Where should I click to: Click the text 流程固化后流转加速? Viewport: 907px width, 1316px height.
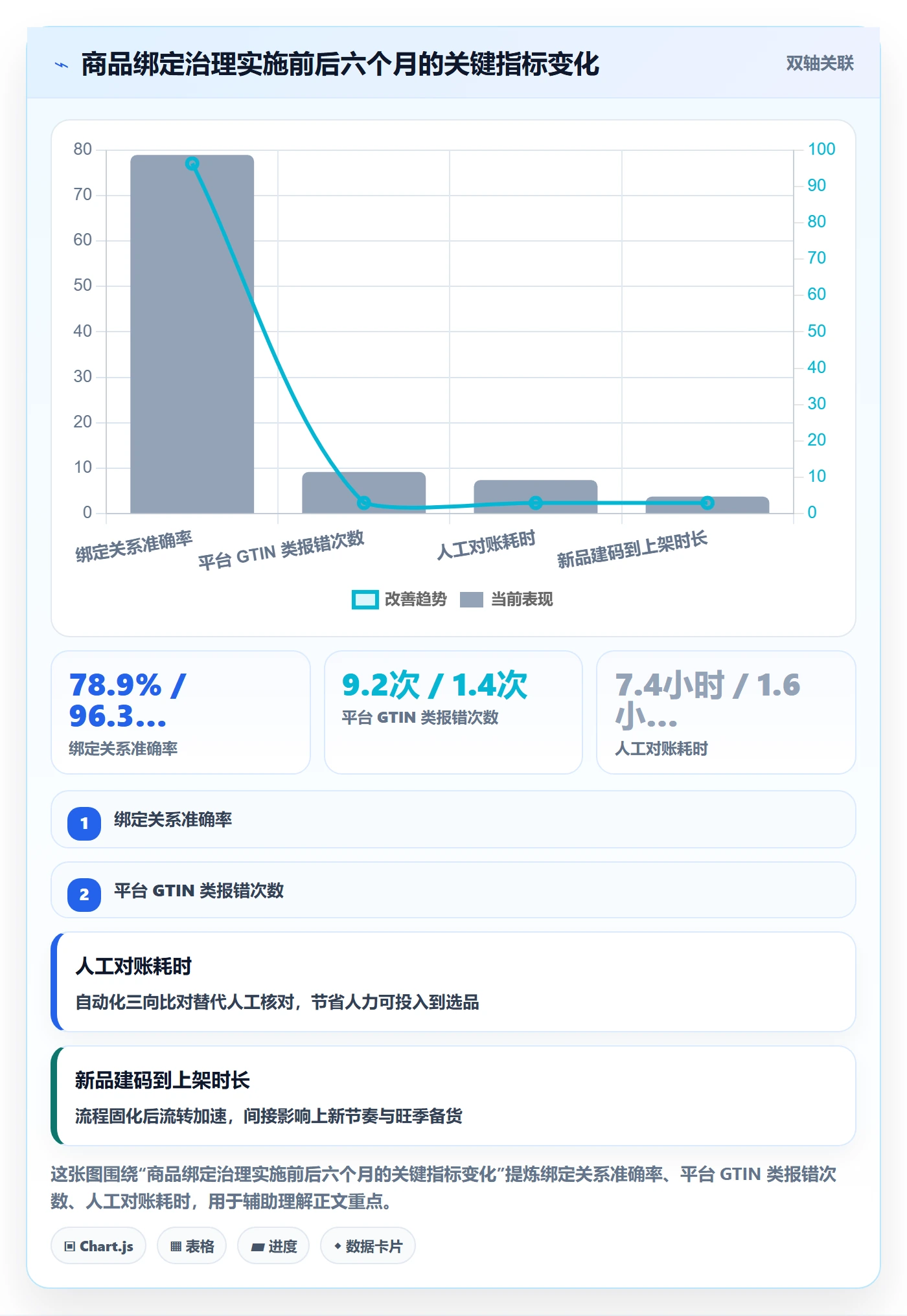(x=151, y=1117)
